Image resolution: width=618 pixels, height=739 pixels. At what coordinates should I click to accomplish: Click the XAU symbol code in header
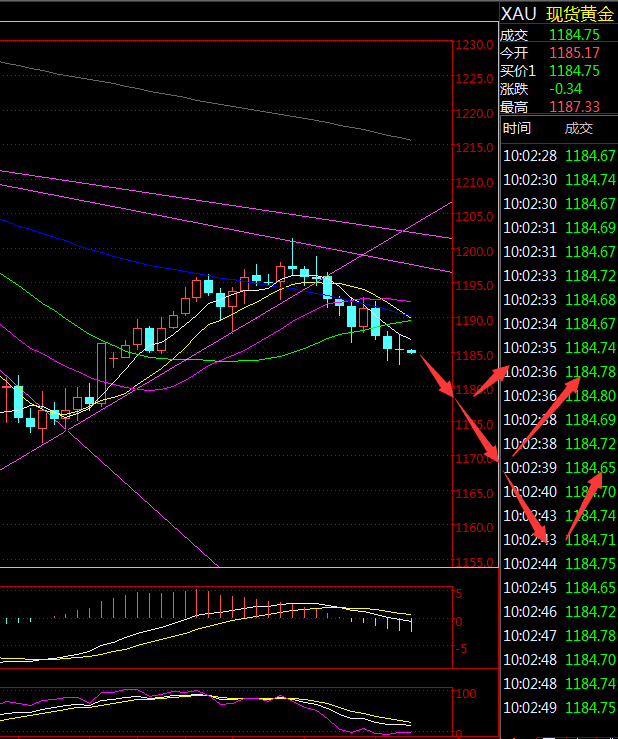[519, 14]
